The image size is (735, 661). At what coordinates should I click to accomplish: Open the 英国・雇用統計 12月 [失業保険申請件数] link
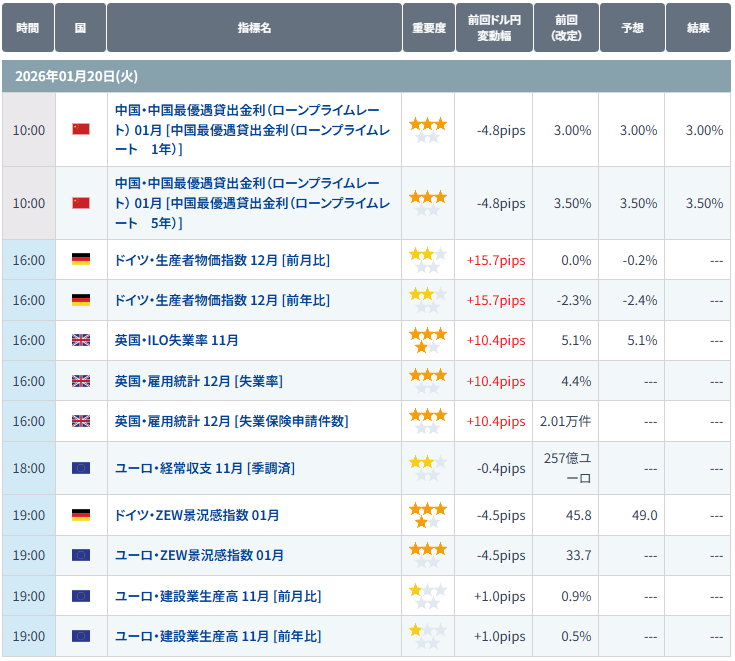(231, 421)
